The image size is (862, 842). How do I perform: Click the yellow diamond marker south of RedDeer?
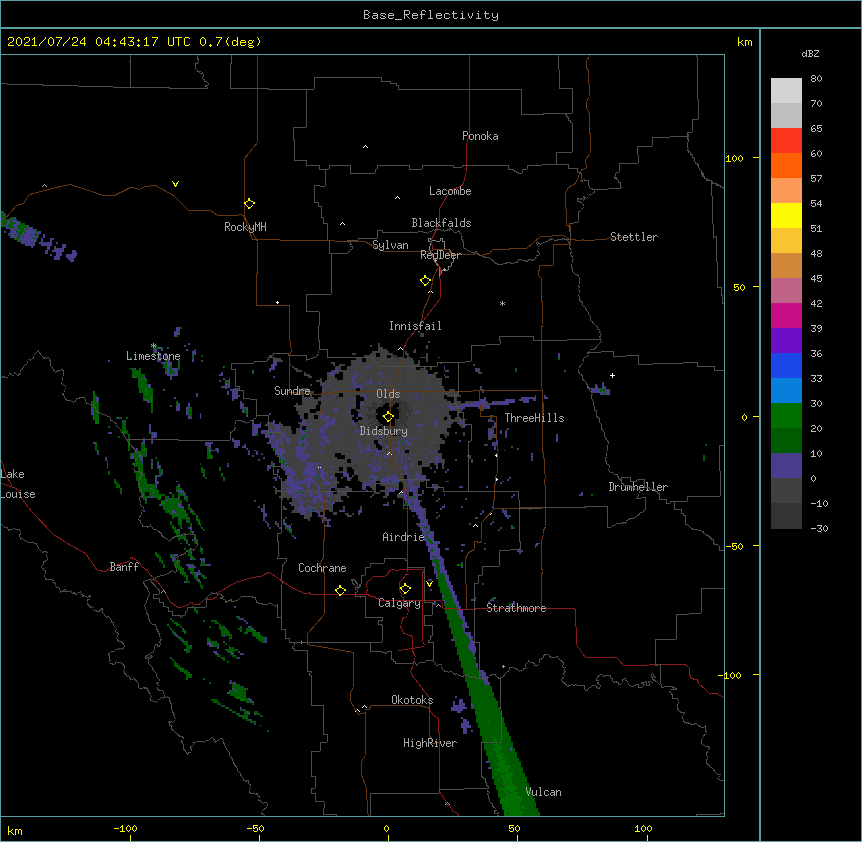[426, 281]
